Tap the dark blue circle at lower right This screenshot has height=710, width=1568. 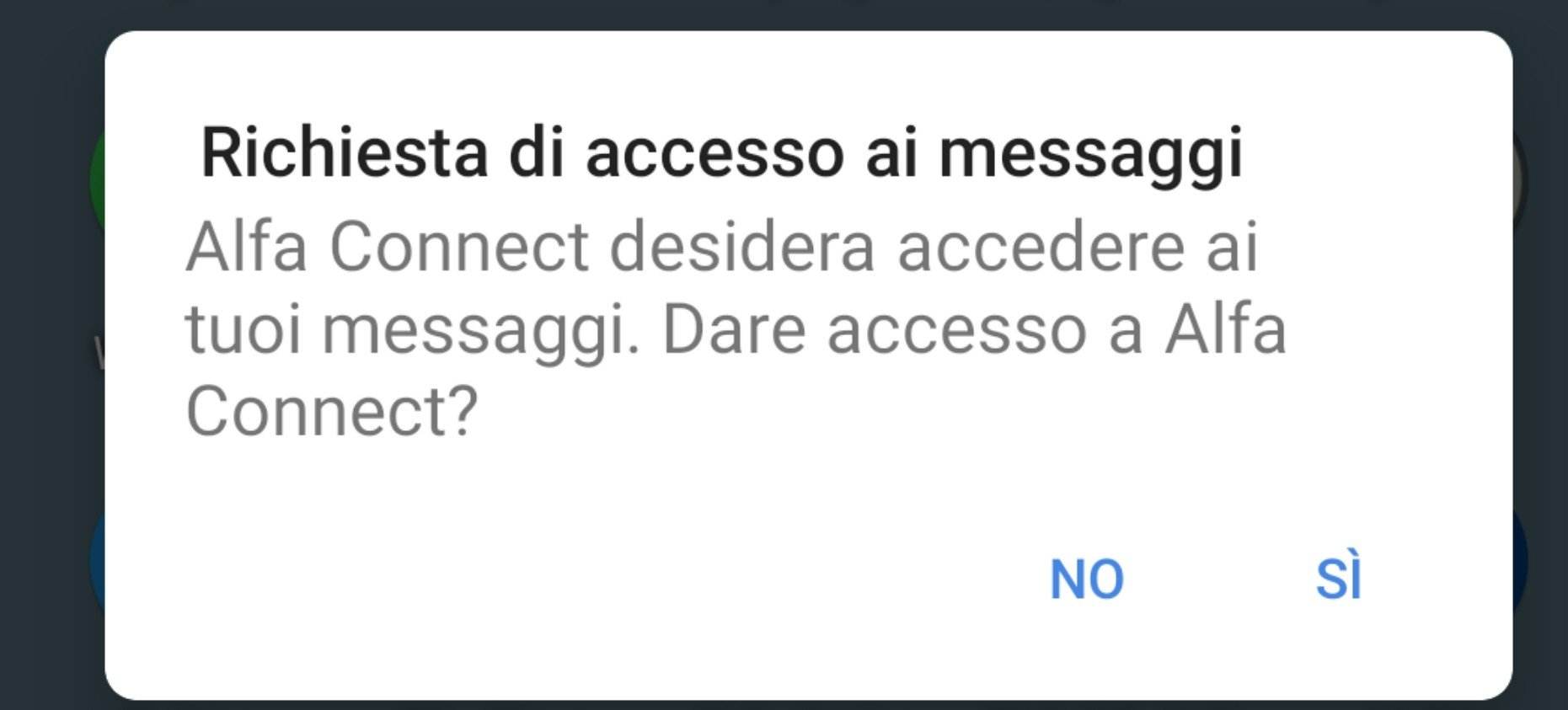tap(1520, 561)
